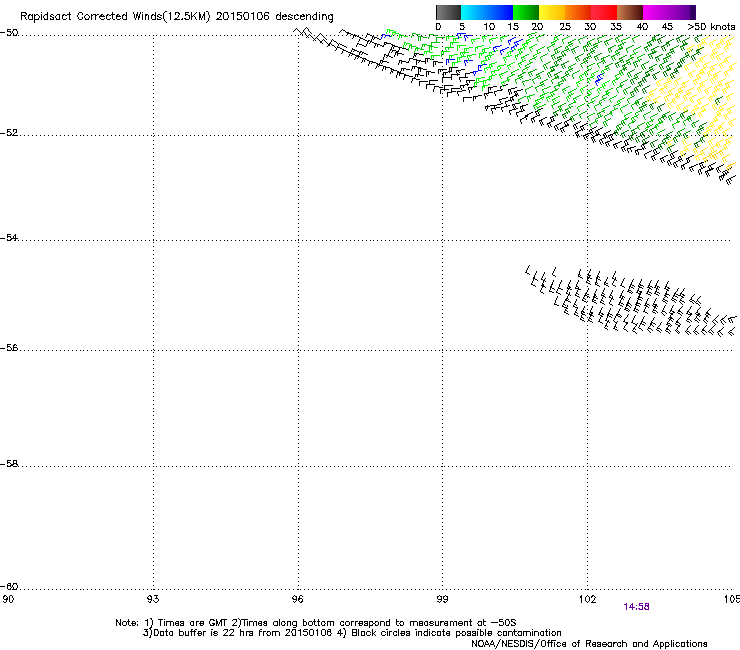Click the date text '20150106 descending'
Image resolution: width=740 pixels, height=650 pixels.
[274, 17]
